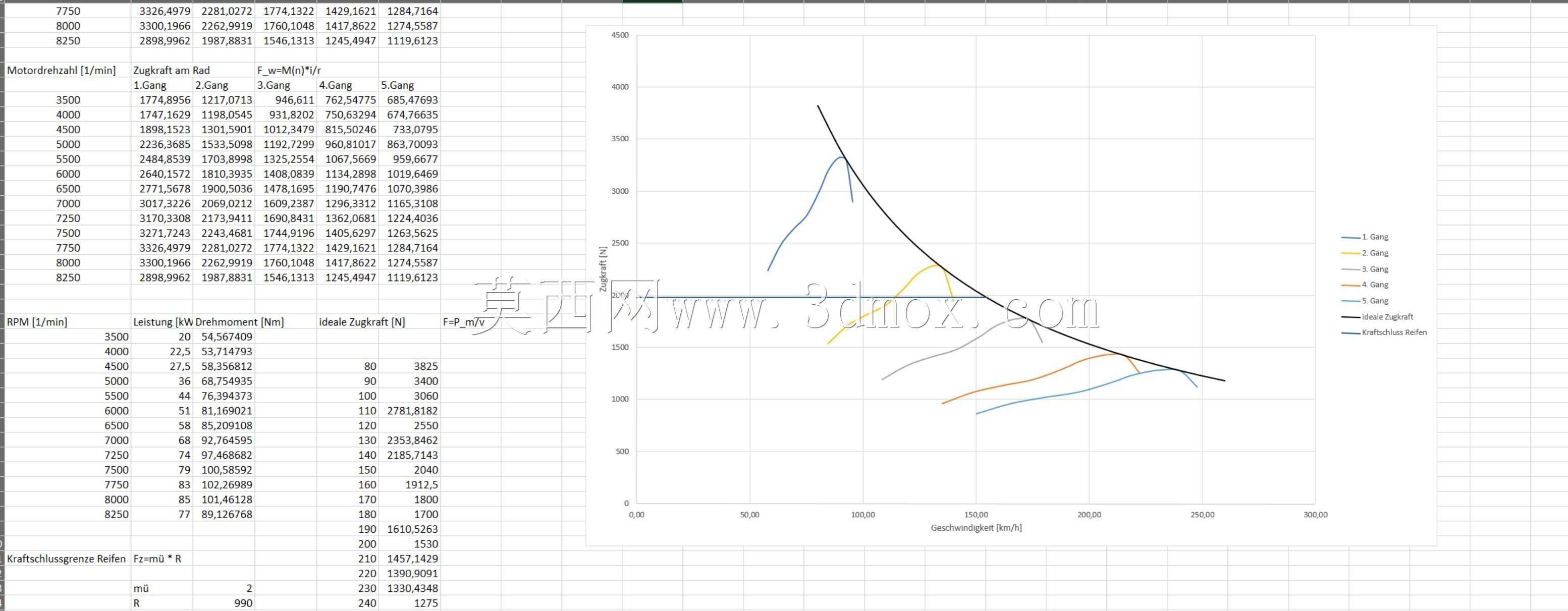This screenshot has width=1568, height=611.
Task: Select the 'ideale Zugkraft [N]' header cell
Action: point(362,322)
